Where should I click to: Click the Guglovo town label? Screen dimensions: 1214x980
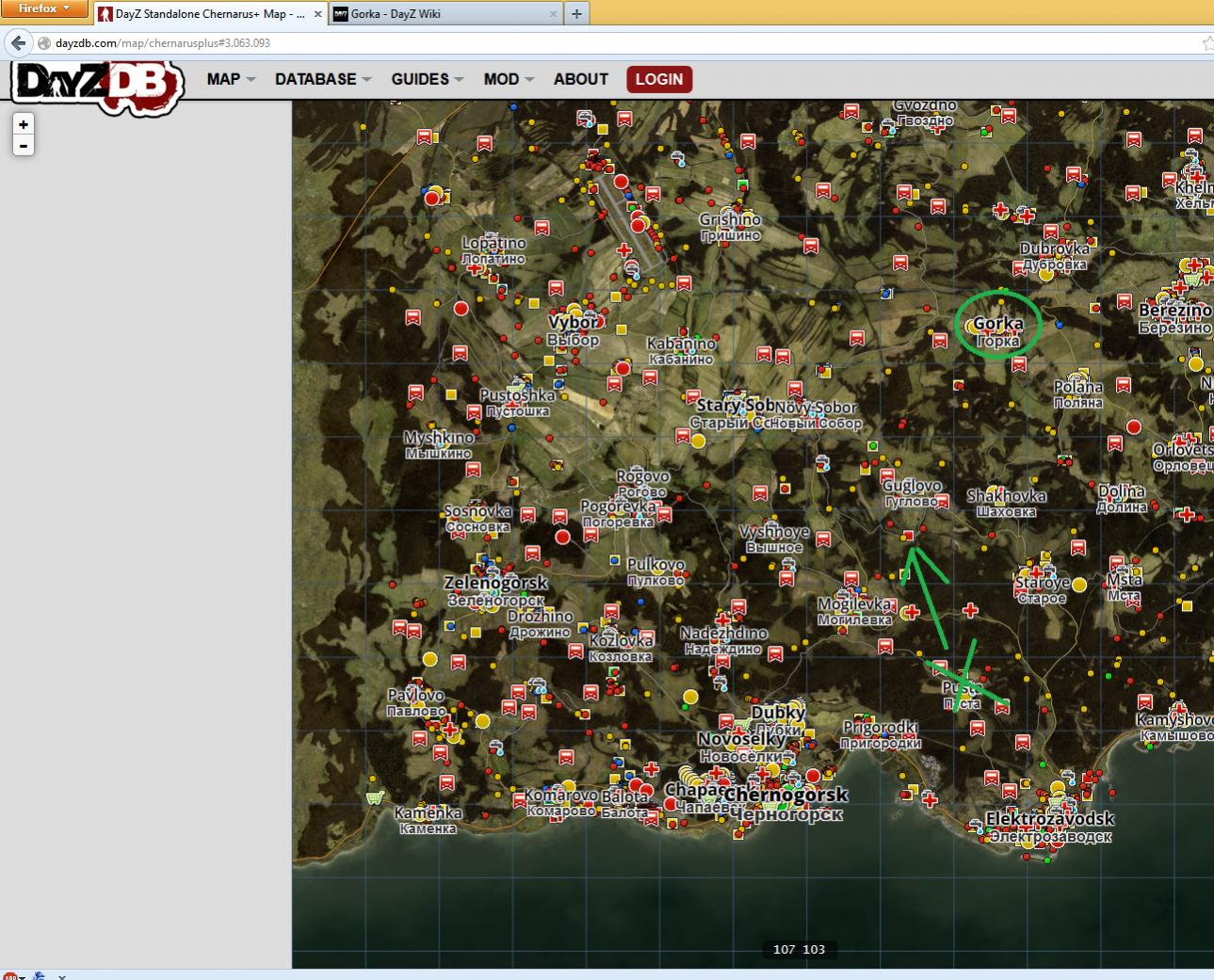click(912, 492)
